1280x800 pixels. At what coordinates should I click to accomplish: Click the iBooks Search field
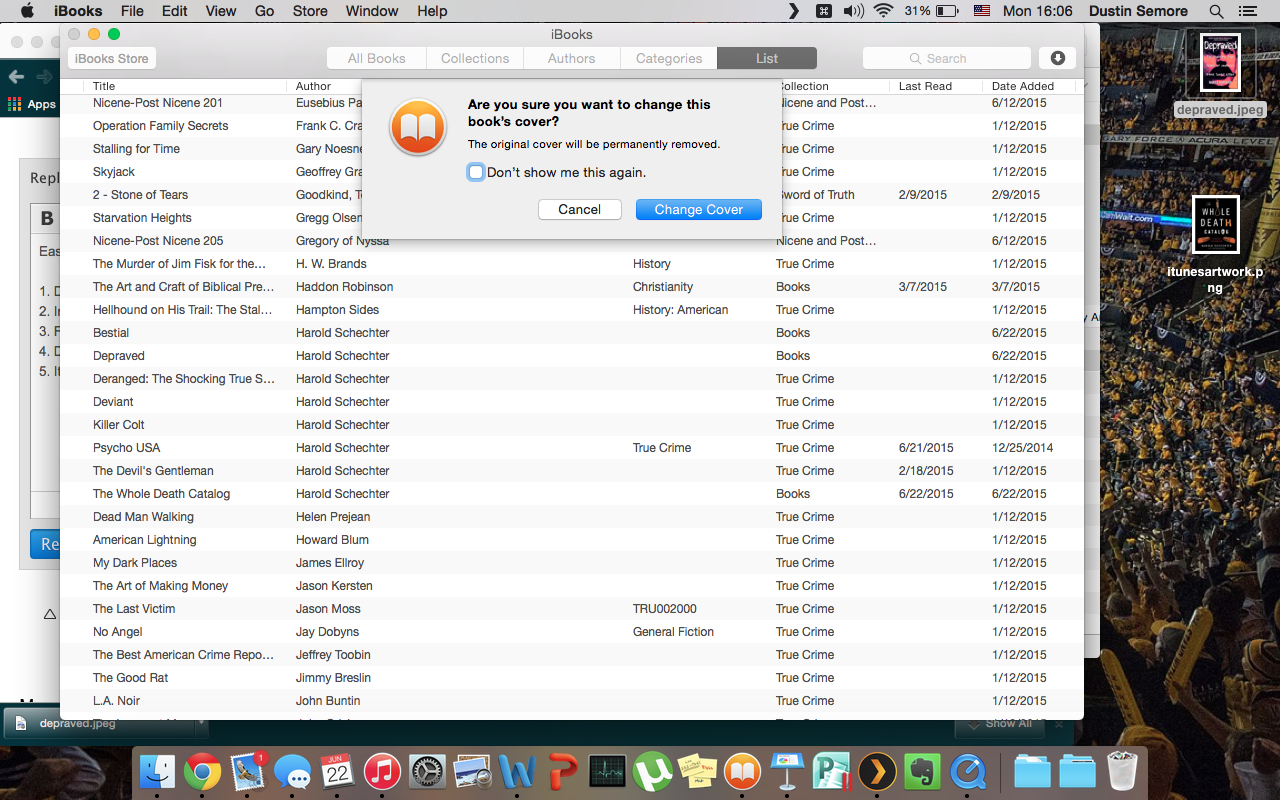click(946, 59)
